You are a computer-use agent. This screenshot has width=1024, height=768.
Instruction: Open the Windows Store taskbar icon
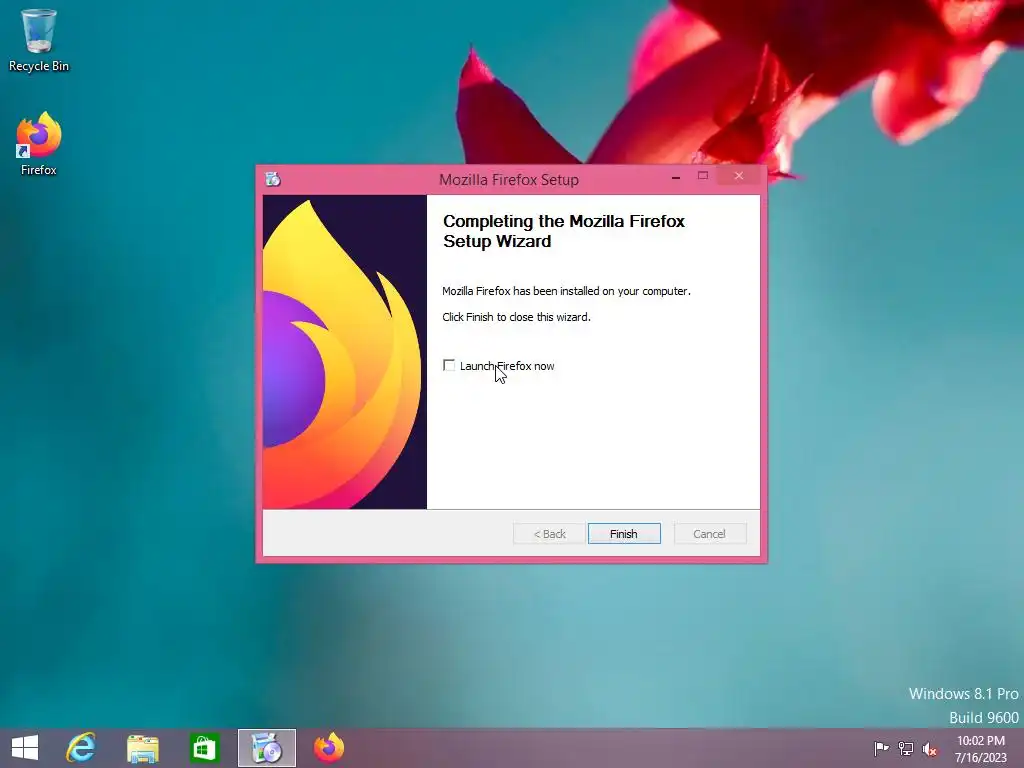(204, 748)
